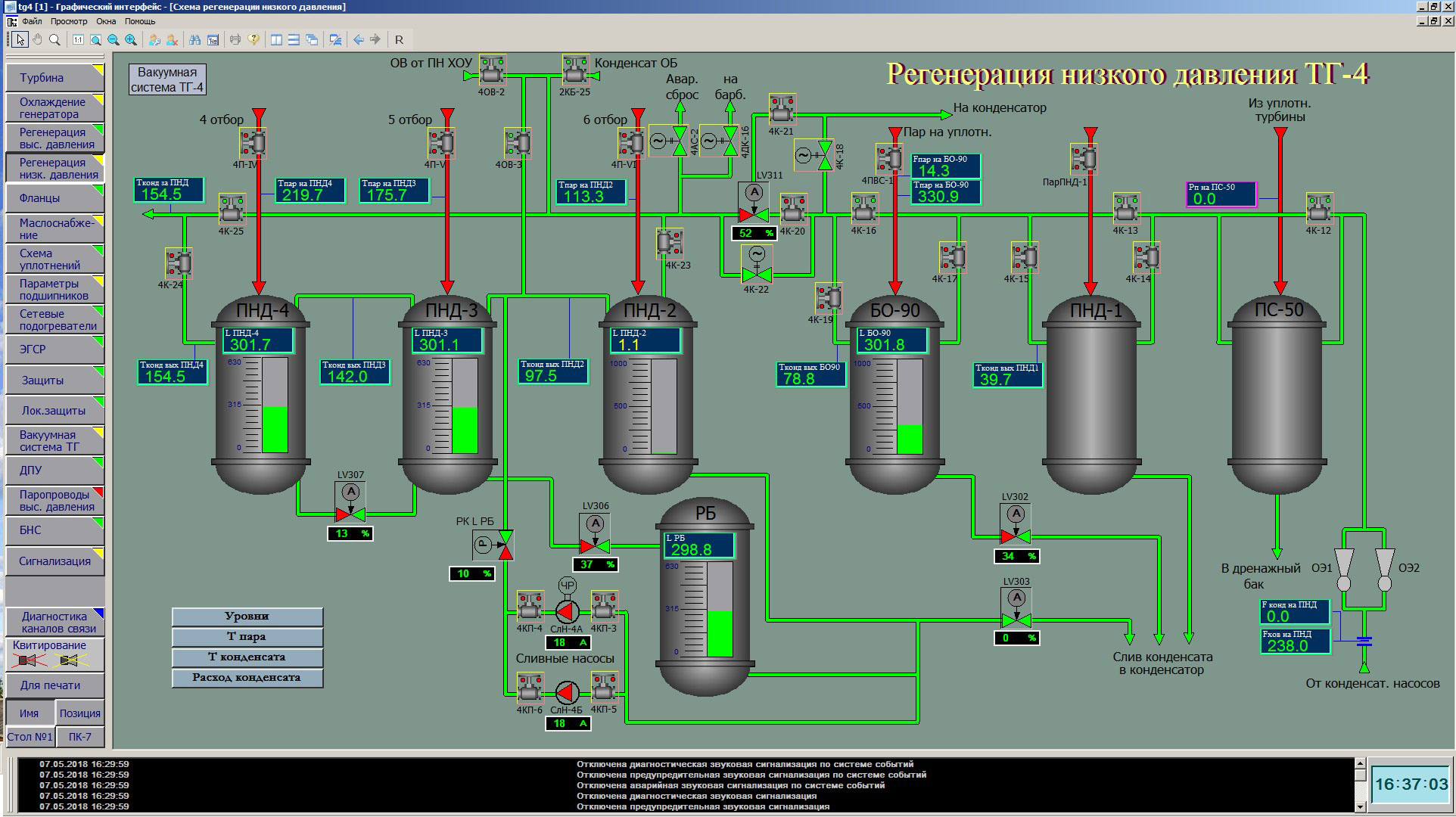This screenshot has height=817, width=1456.
Task: Activate the hand pan tool
Action: click(38, 40)
